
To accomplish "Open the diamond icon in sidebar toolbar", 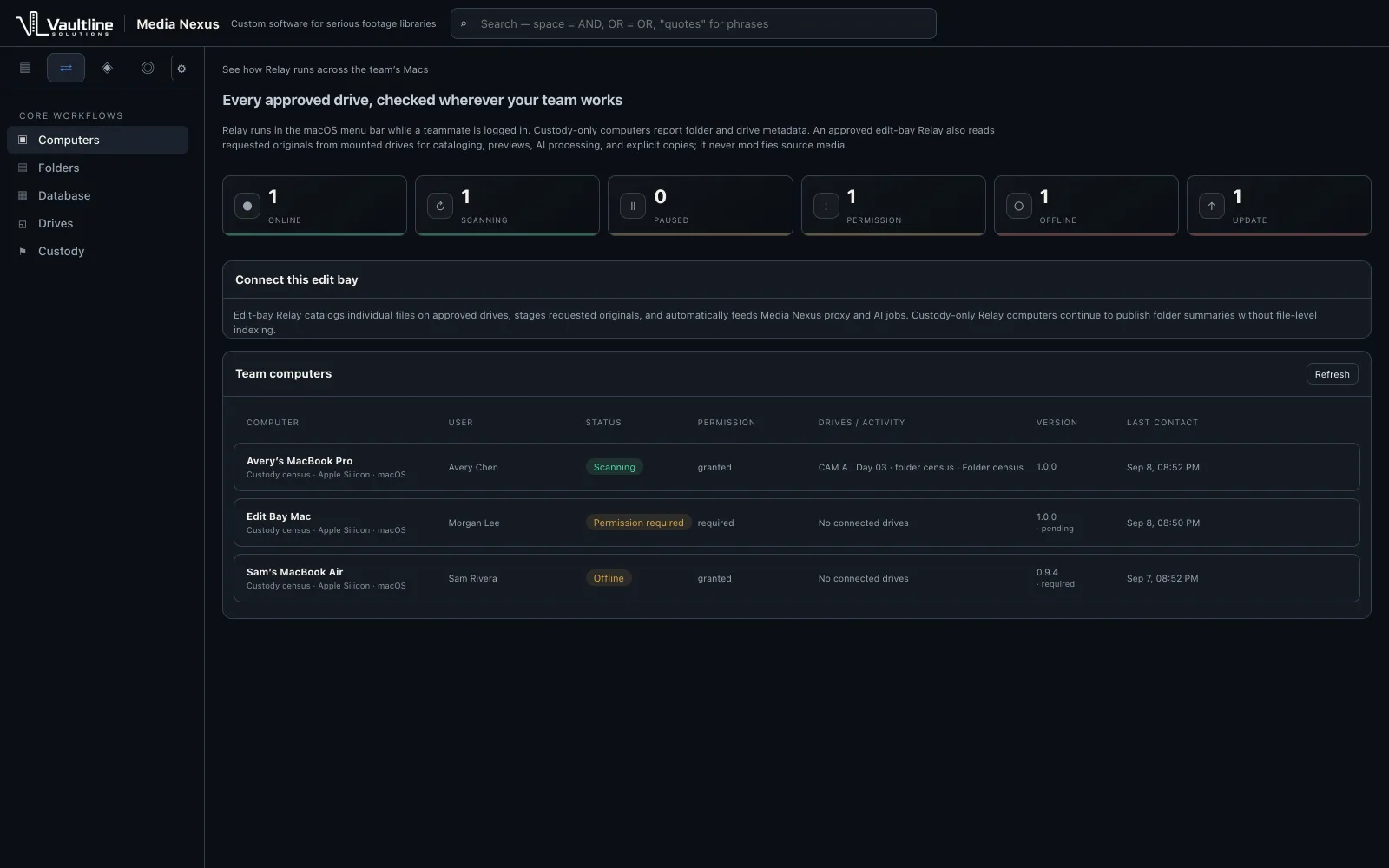I will click(107, 68).
